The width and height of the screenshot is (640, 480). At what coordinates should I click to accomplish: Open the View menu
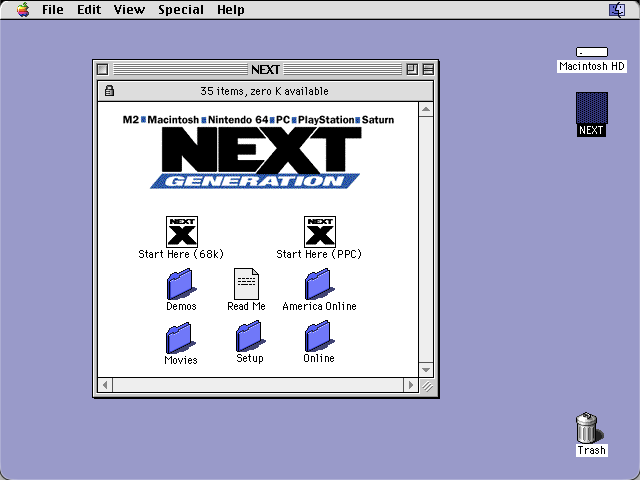tap(129, 9)
